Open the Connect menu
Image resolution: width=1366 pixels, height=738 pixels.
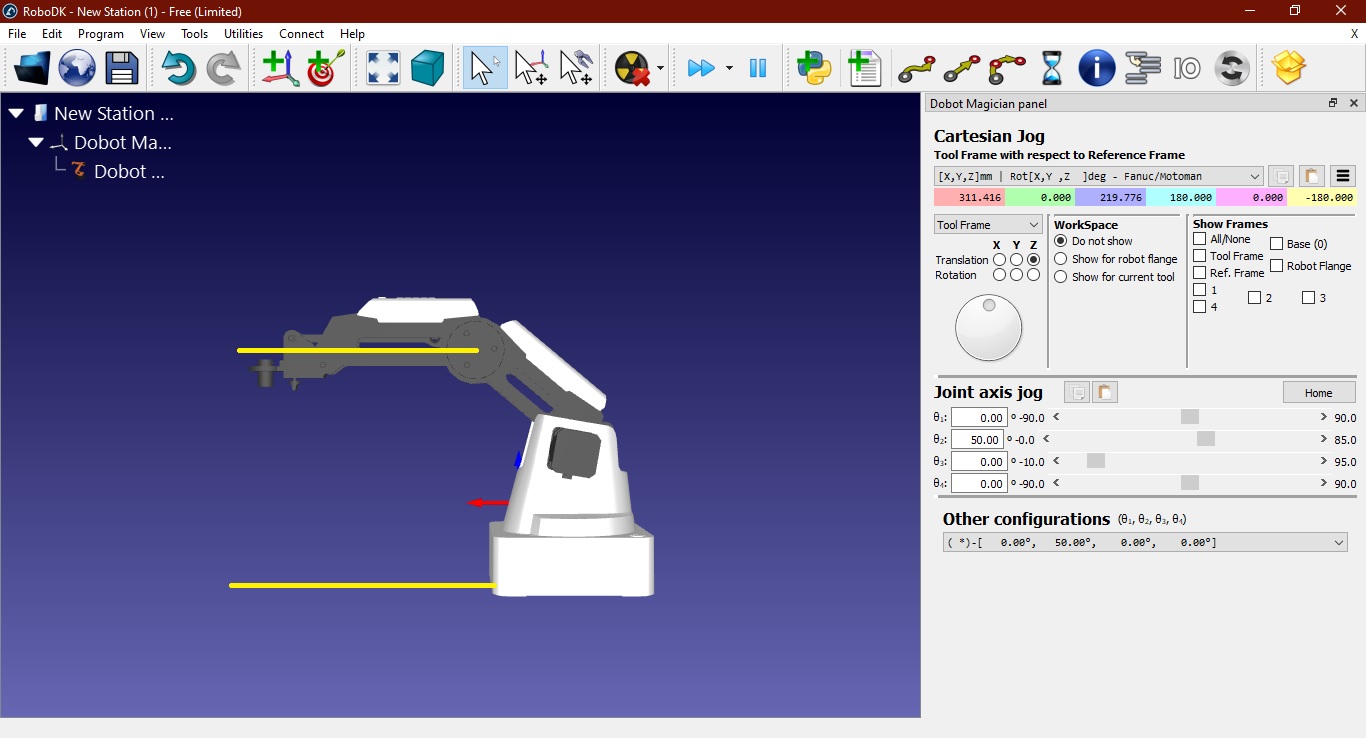[x=301, y=33]
